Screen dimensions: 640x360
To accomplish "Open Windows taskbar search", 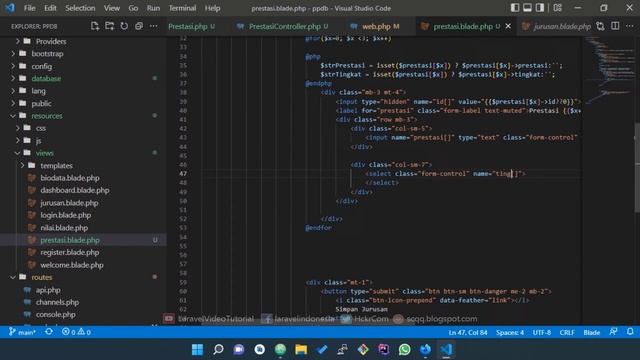I will (x=218, y=350).
